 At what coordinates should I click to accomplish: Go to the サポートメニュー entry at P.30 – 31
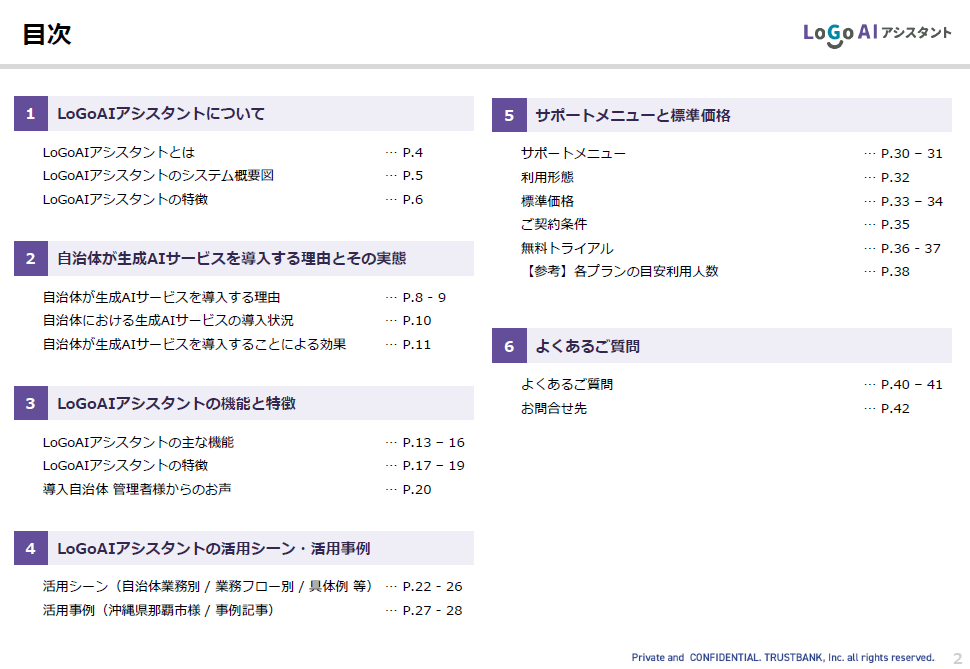[x=573, y=153]
